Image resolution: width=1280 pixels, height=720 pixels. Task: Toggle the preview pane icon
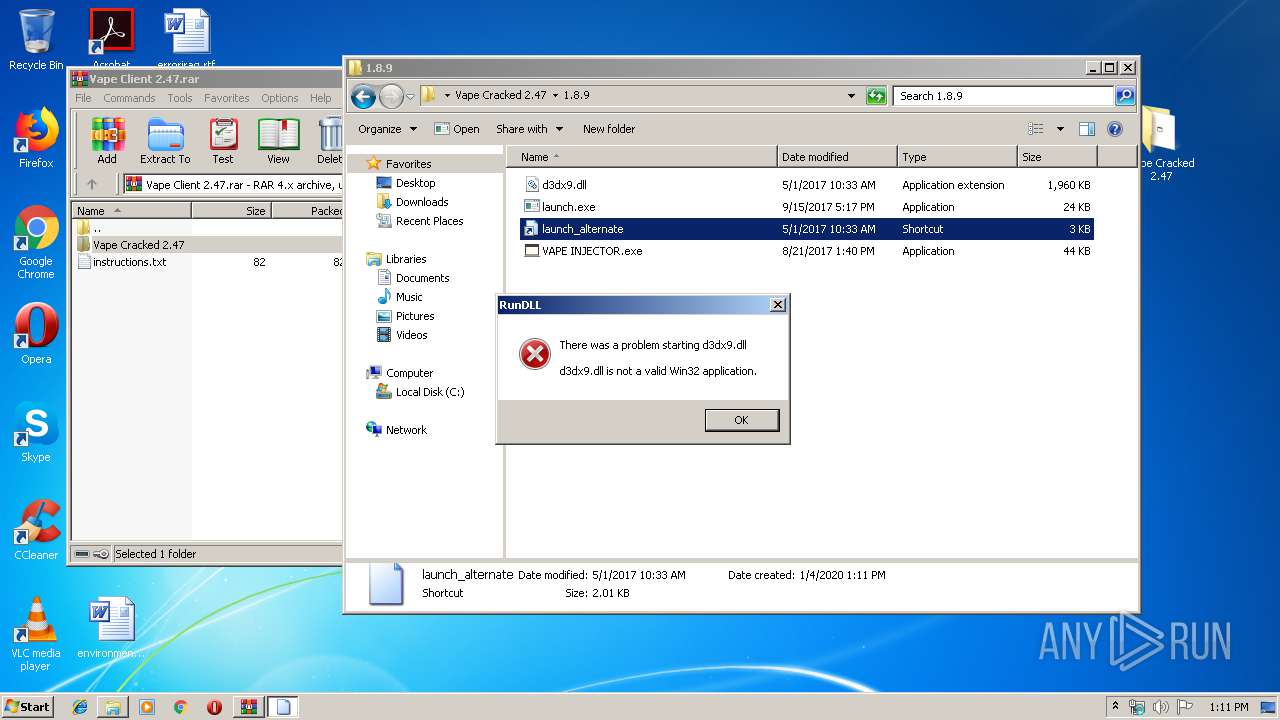click(x=1087, y=129)
